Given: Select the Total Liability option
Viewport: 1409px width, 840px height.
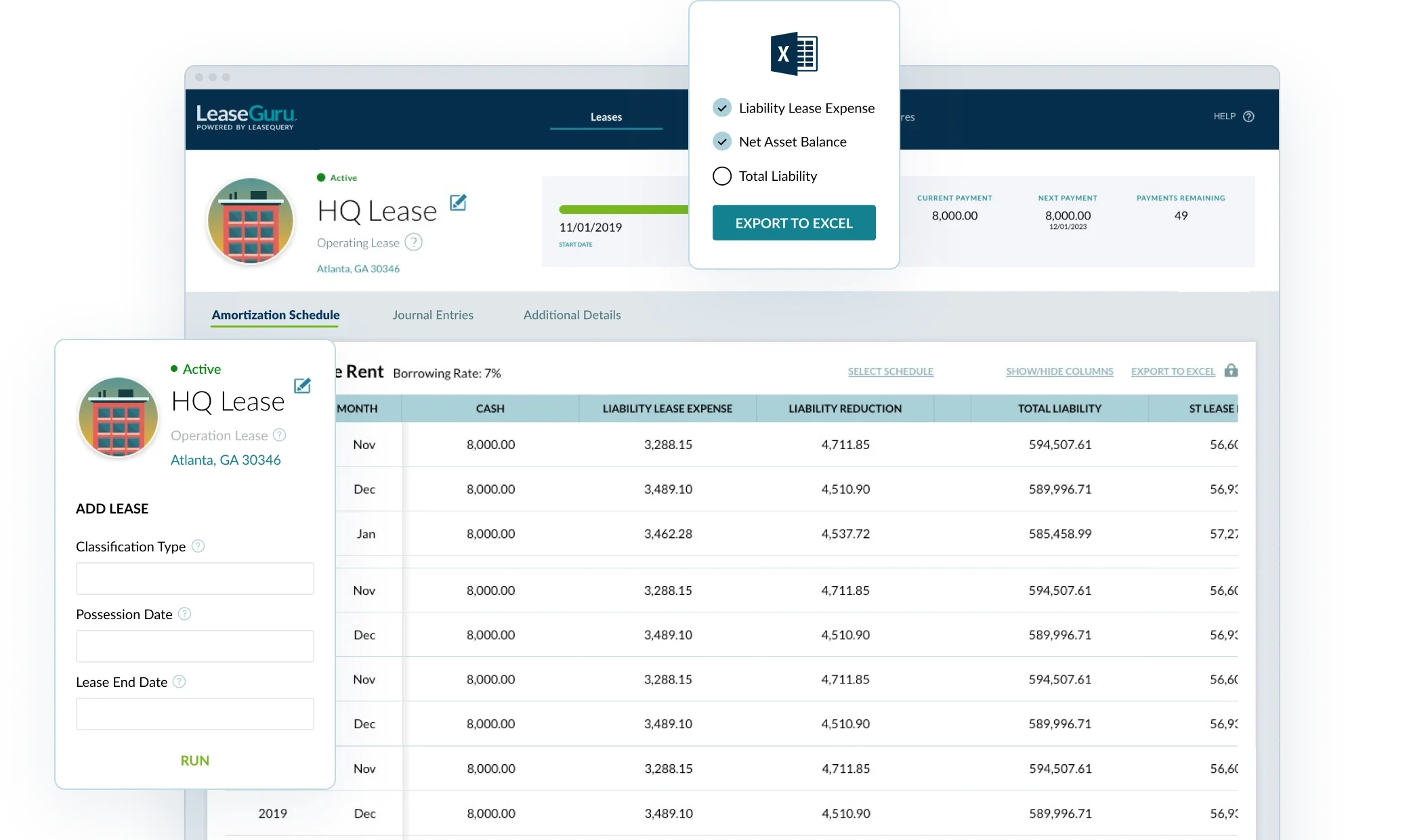Looking at the screenshot, I should tap(722, 175).
